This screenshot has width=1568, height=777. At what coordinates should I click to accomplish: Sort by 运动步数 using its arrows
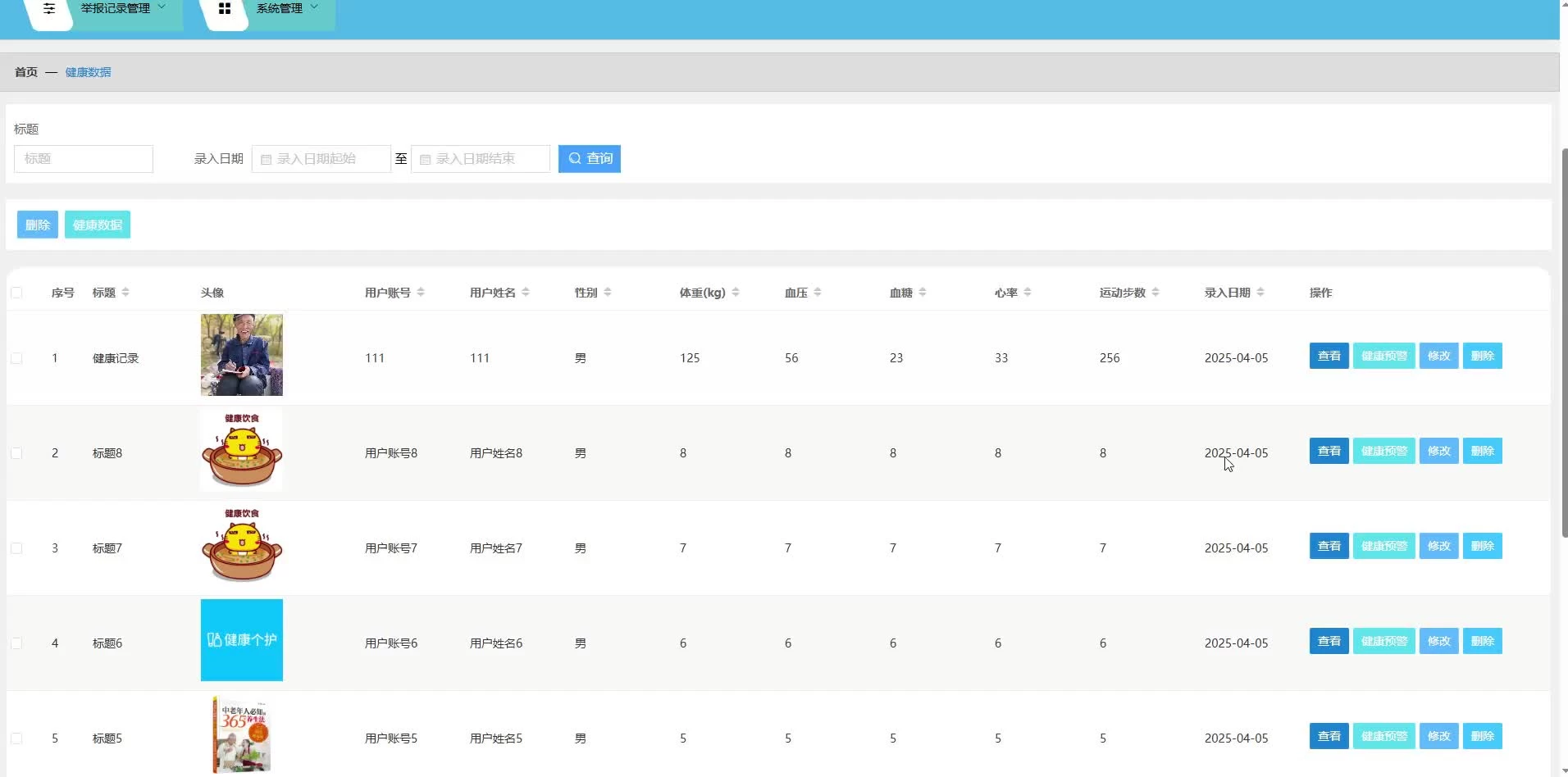[1155, 293]
